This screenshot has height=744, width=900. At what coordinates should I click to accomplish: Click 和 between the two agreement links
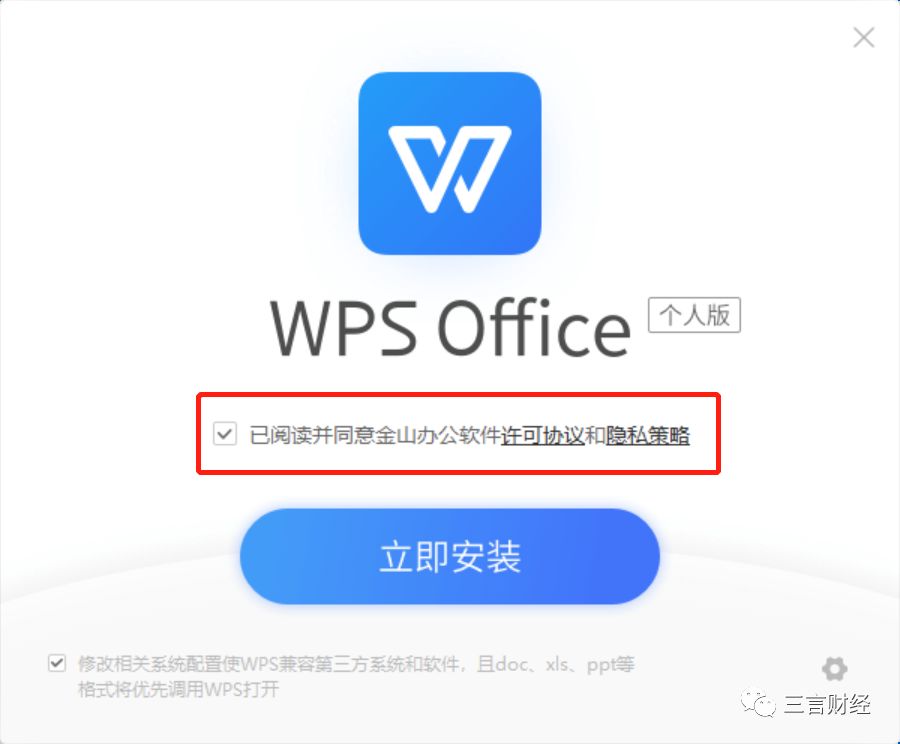tap(595, 436)
